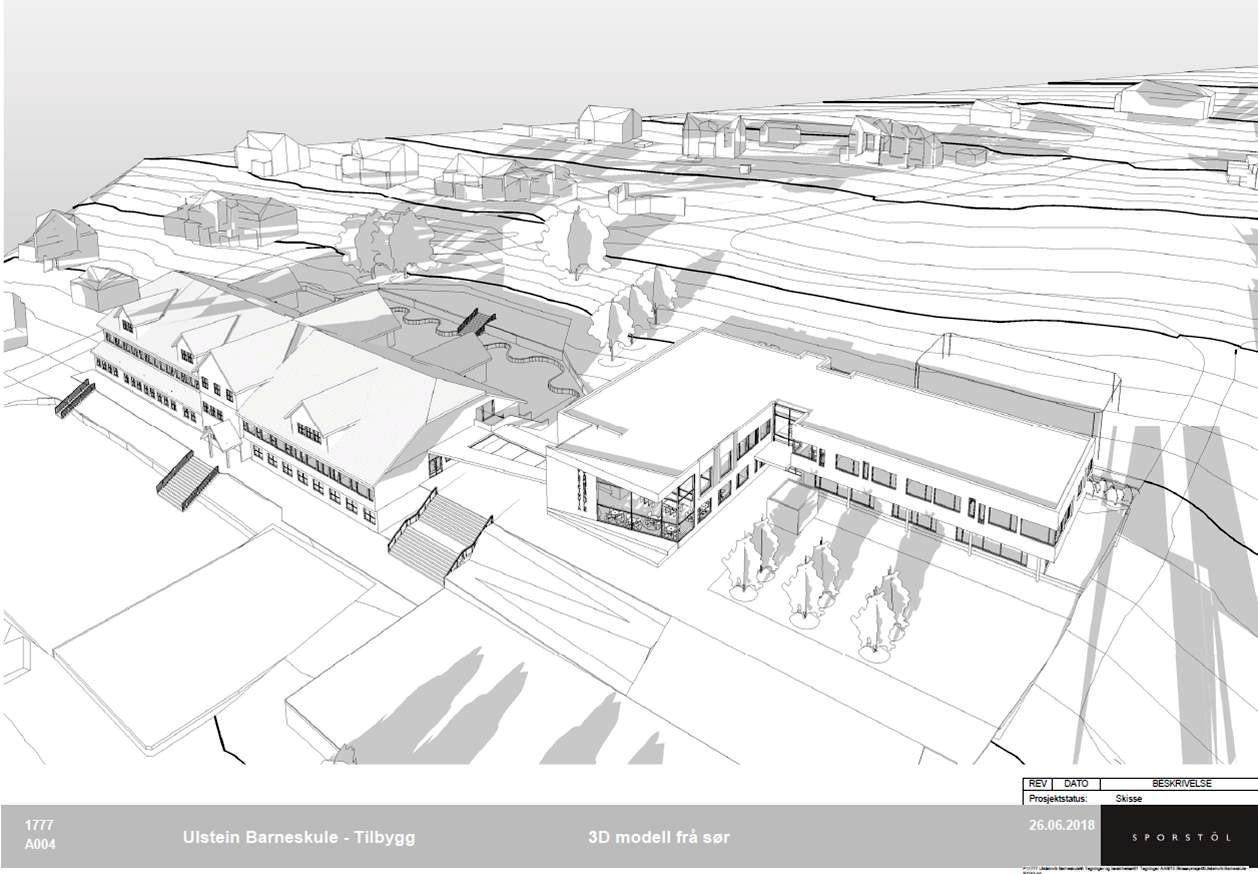Viewport: 1258px width, 874px height.
Task: Click the Skisse status value
Action: 1128,799
